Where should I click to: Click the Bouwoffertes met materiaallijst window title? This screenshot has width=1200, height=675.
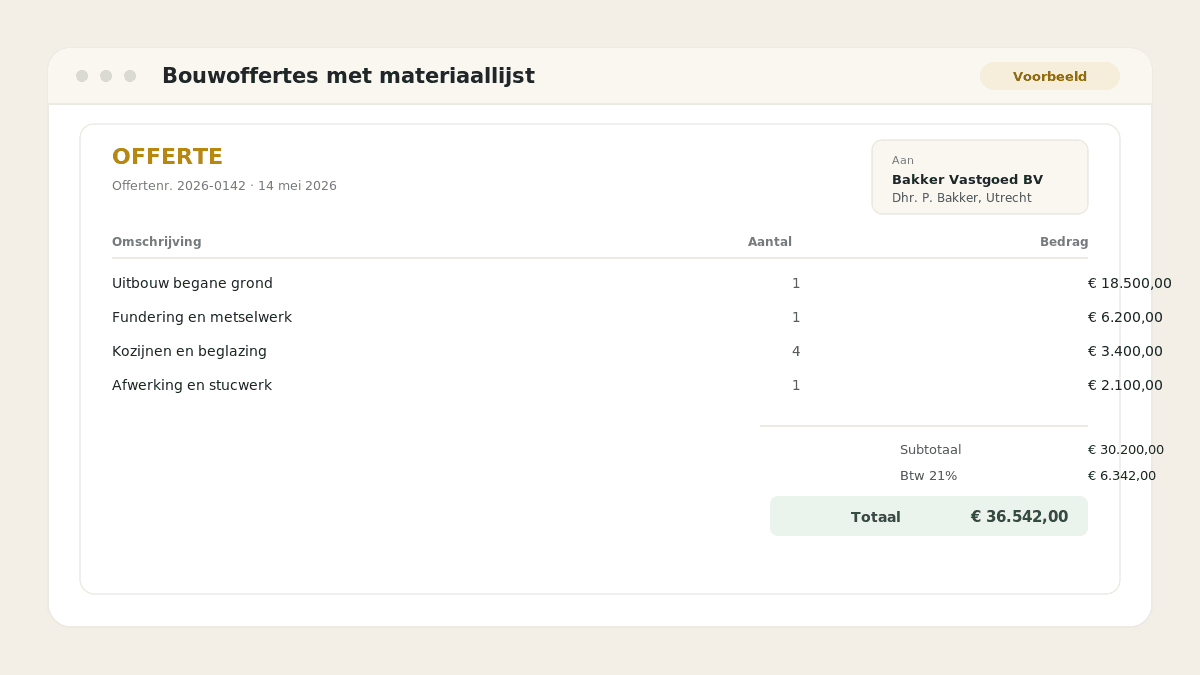pyautogui.click(x=348, y=76)
